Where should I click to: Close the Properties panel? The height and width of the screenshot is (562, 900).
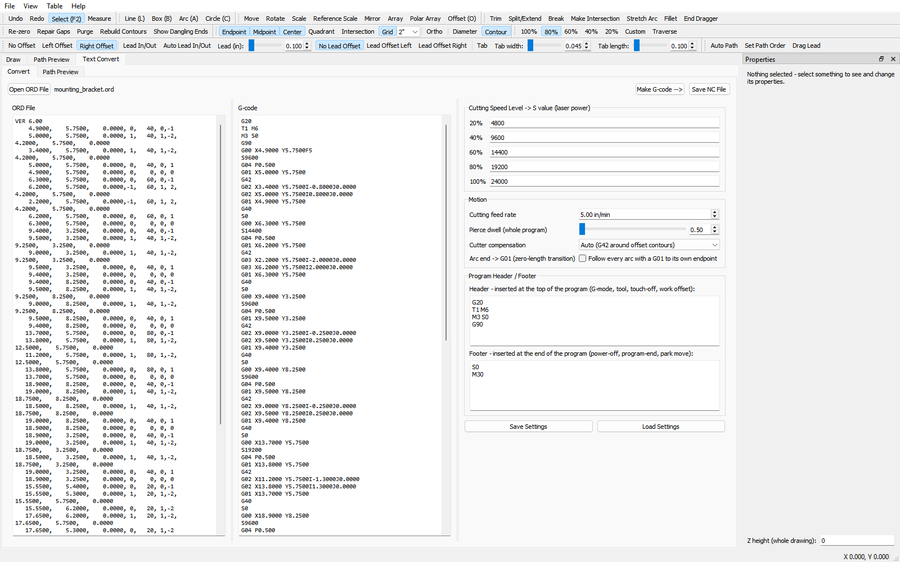point(893,59)
